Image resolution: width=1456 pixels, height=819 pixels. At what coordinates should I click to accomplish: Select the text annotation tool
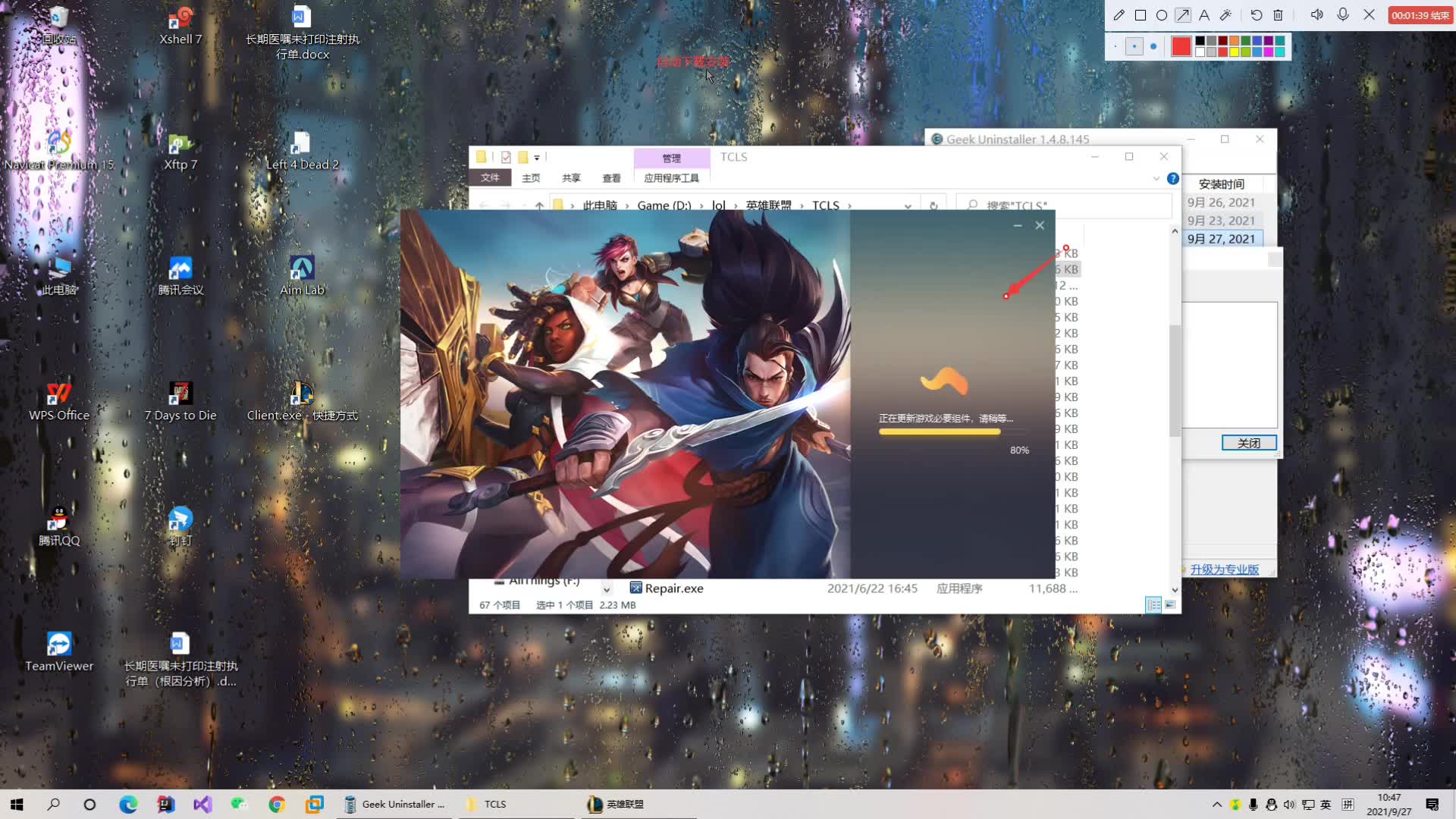point(1203,15)
